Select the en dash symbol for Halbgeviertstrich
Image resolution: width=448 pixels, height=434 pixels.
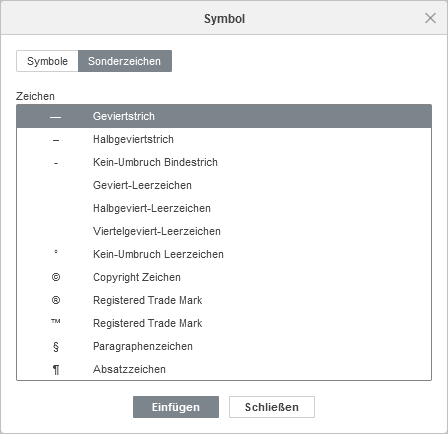pyautogui.click(x=56, y=140)
